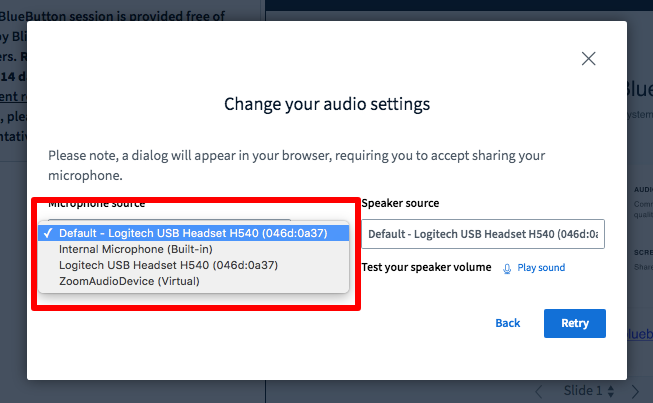This screenshot has height=403, width=653.
Task: Select Default - Logitech USB Headset H540 microphone option
Action: [193, 233]
